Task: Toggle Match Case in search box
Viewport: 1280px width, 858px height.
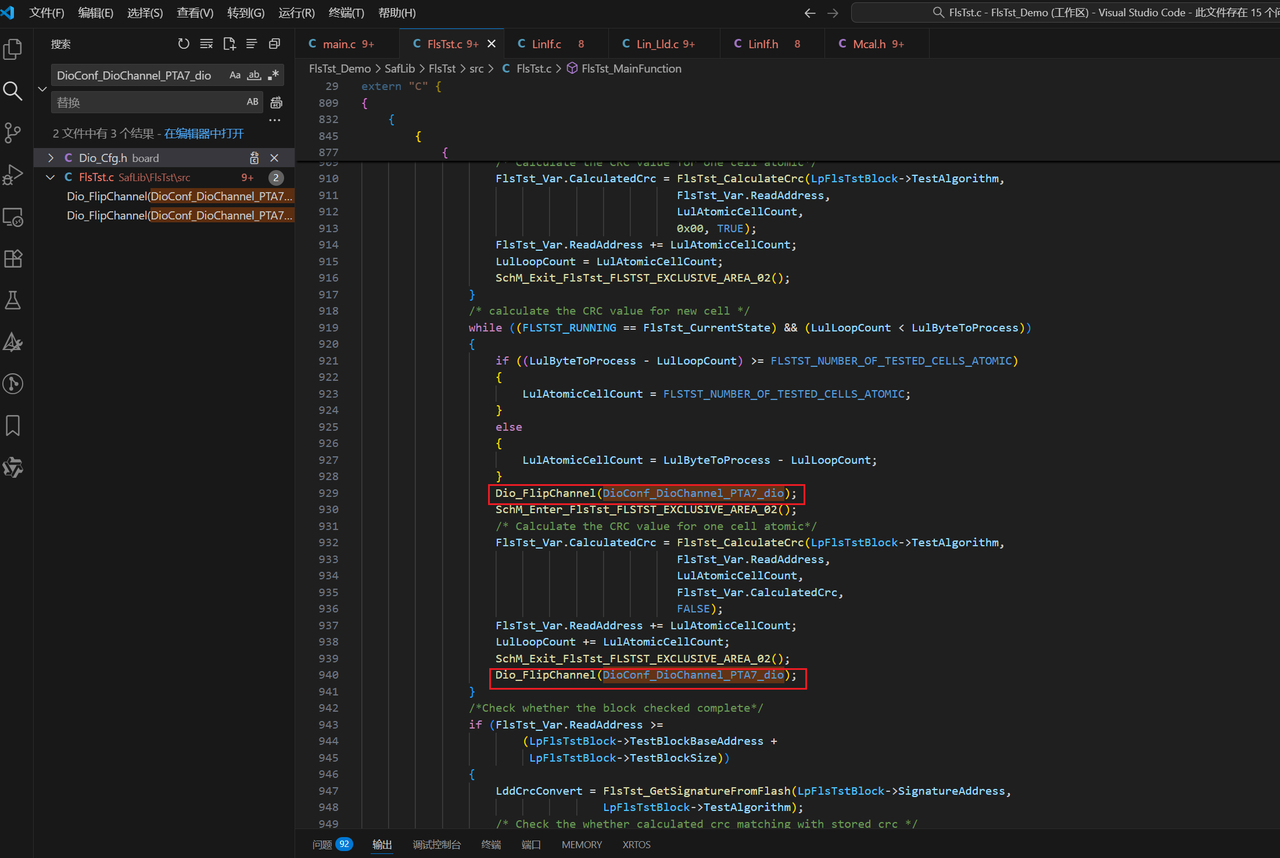Action: [235, 75]
